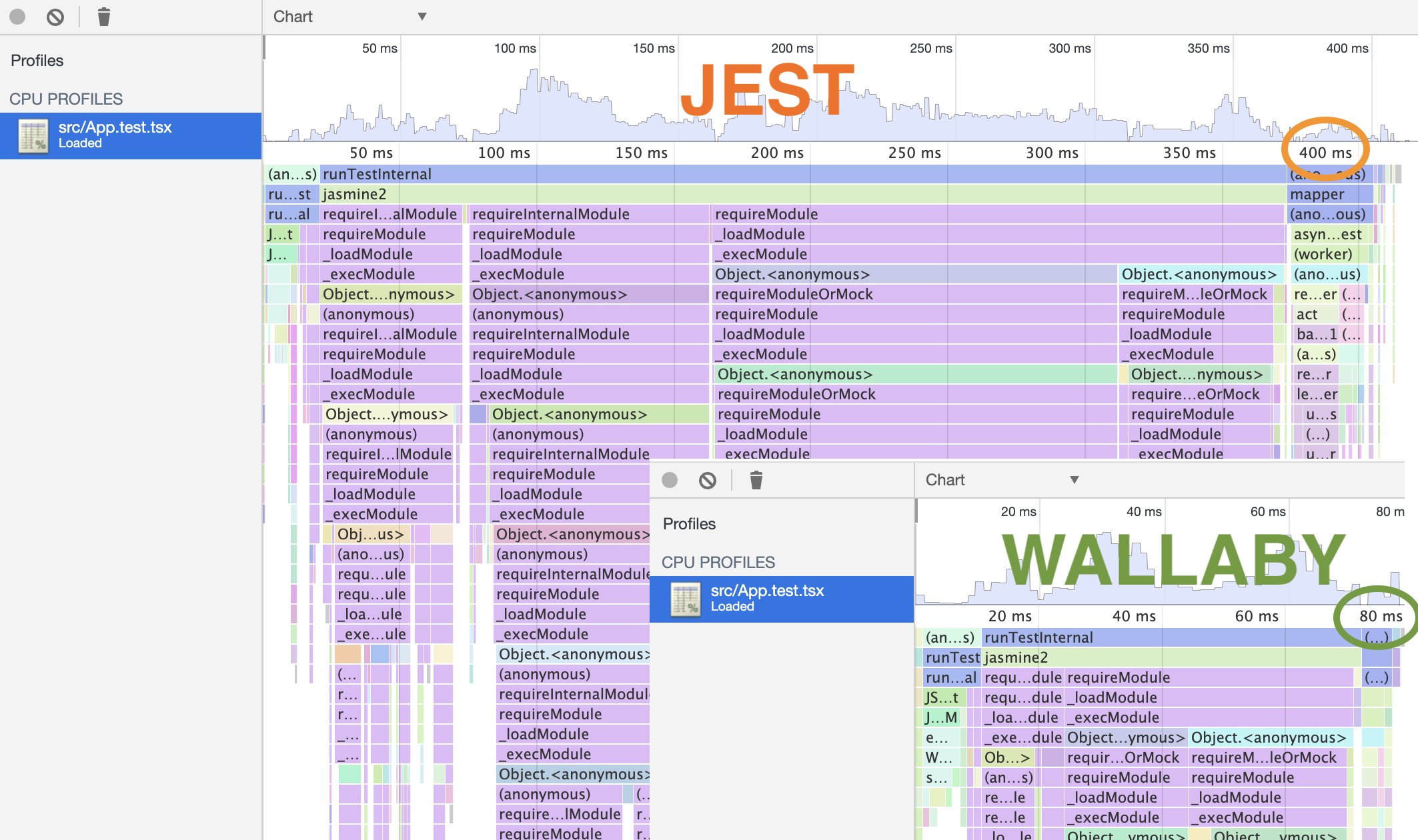Click the 200 ms marker on Jest flame ruler
1418x840 pixels.
pyautogui.click(x=777, y=153)
